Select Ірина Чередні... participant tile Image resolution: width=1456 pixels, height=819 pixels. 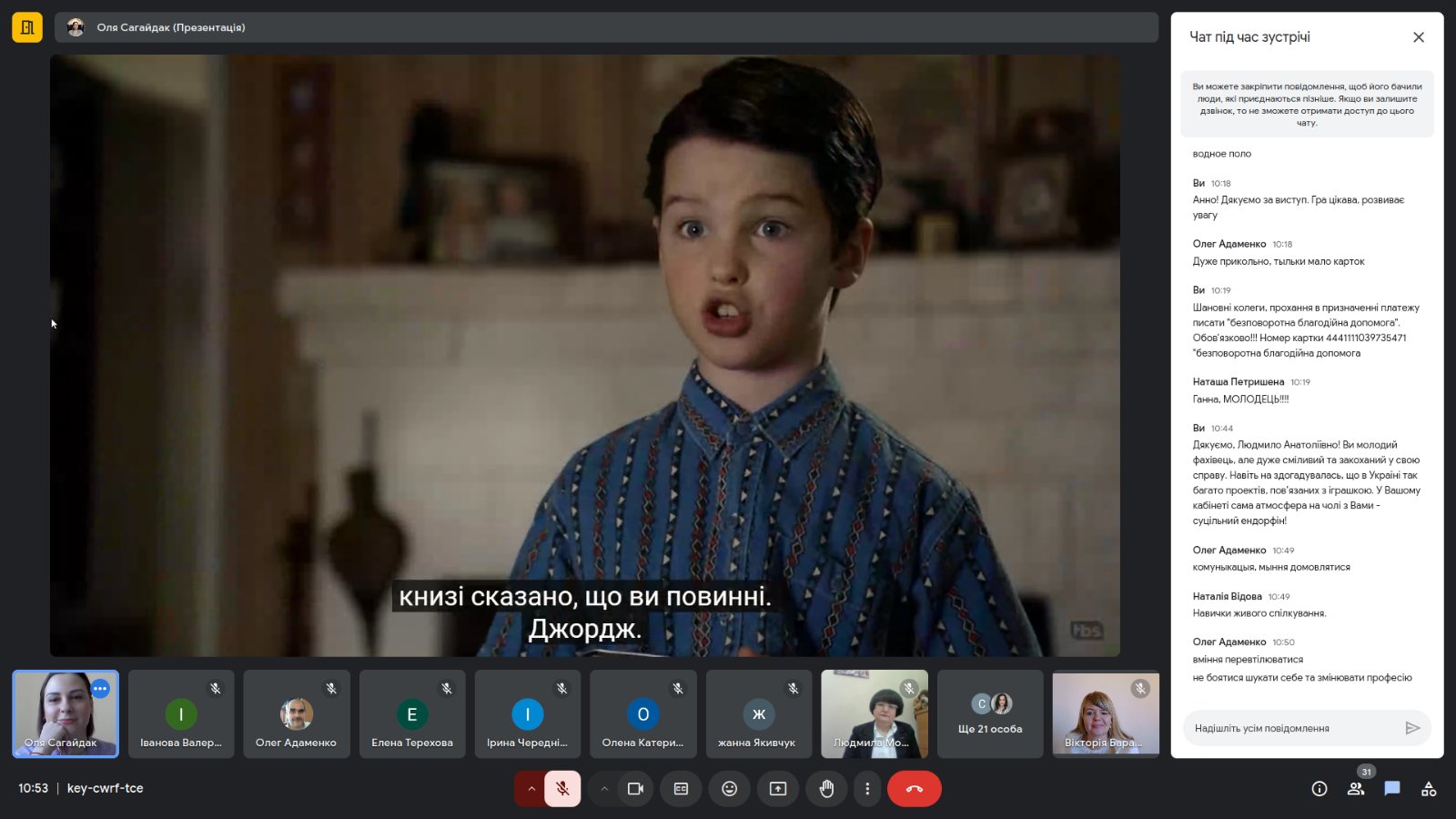pyautogui.click(x=528, y=714)
